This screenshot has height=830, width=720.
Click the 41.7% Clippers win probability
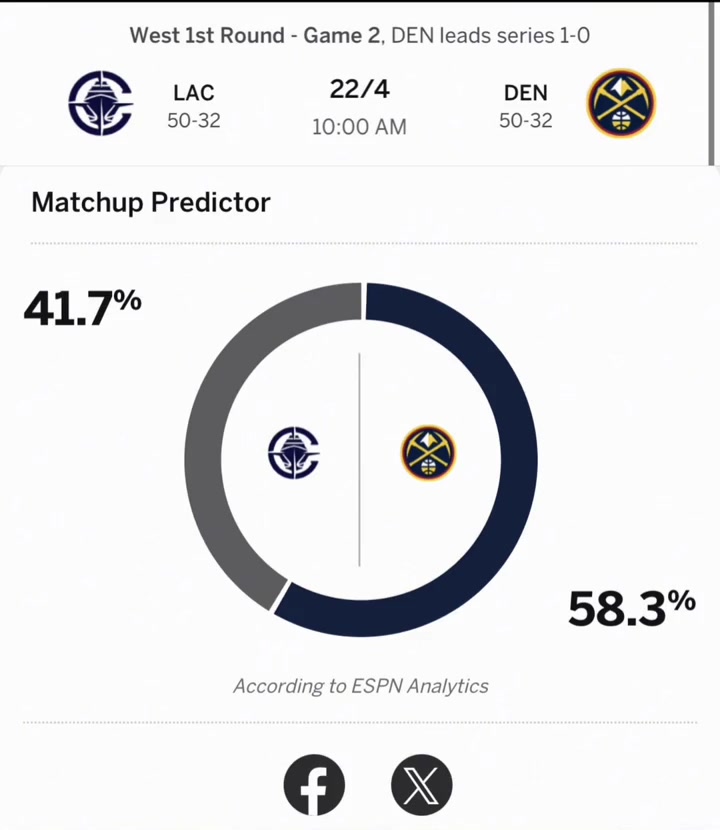(83, 308)
